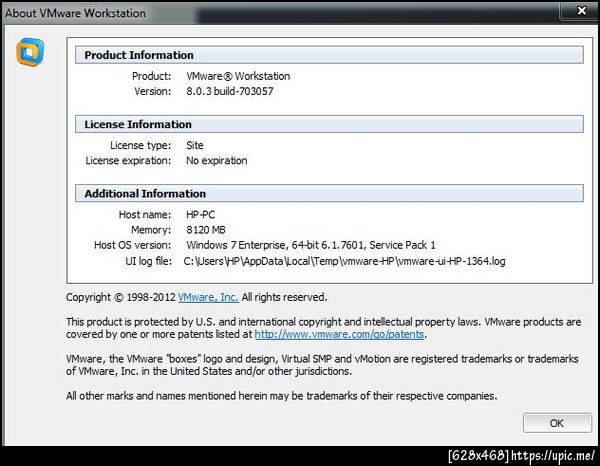This screenshot has height=466, width=600.
Task: Click the UI log file path
Action: coord(344,261)
